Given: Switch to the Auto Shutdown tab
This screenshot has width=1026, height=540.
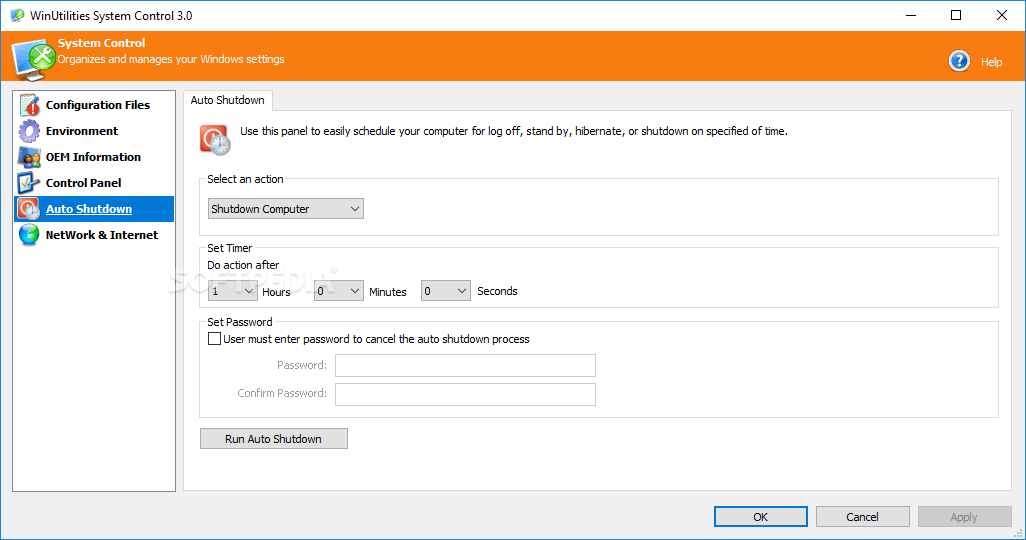Looking at the screenshot, I should click(228, 100).
